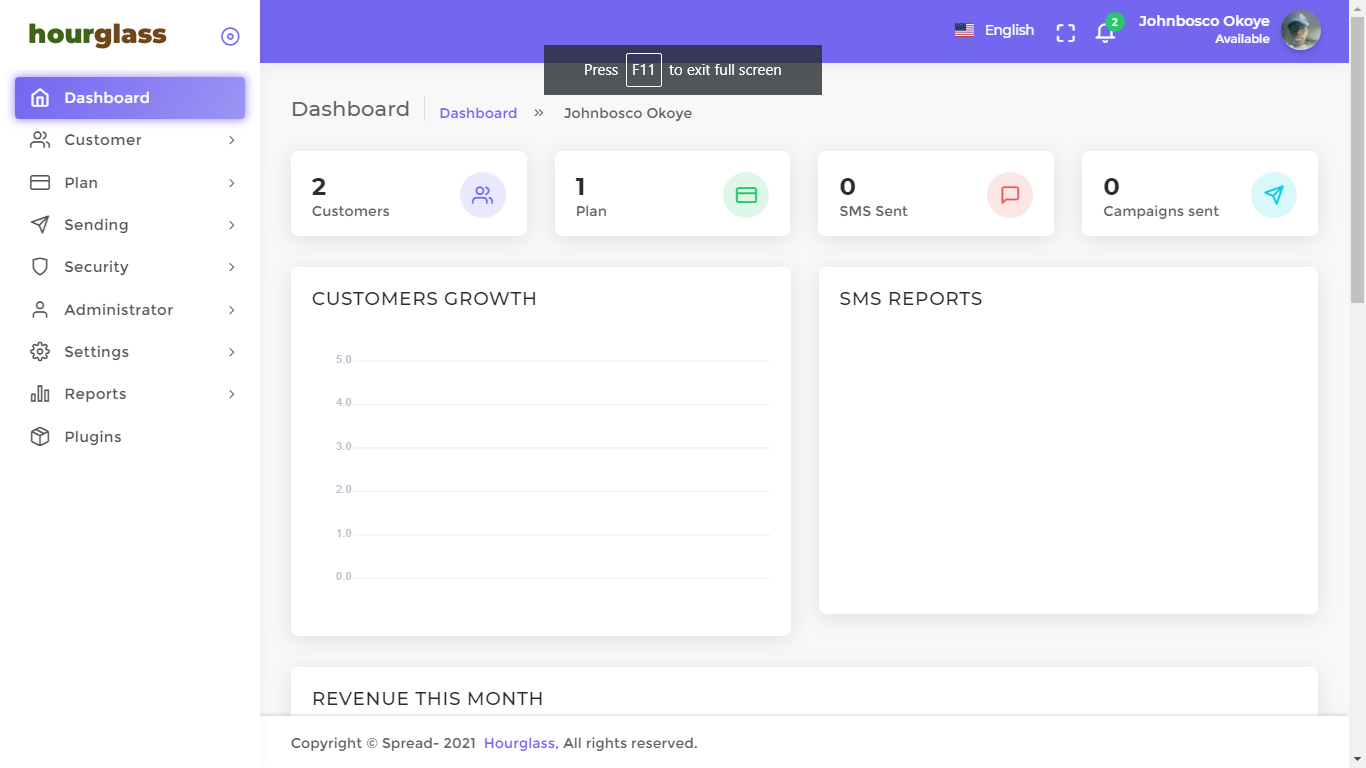The height and width of the screenshot is (768, 1366).
Task: Open the Administrator menu item
Action: 119,310
